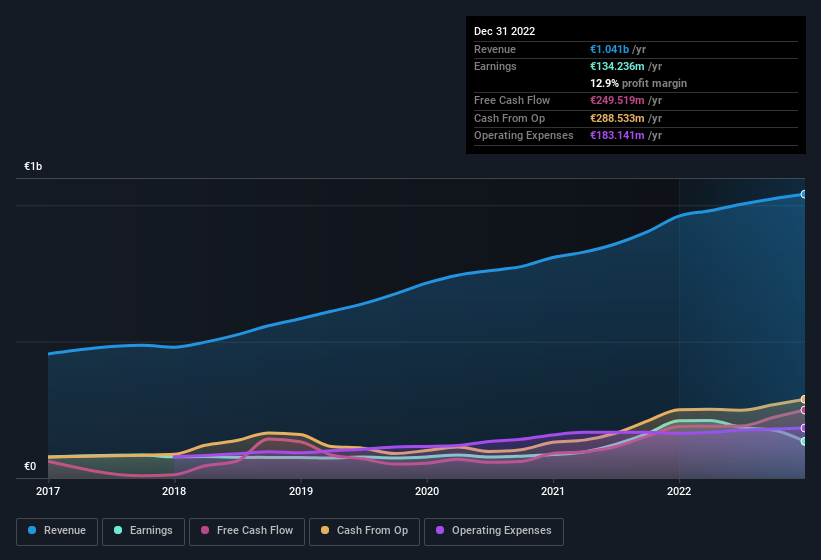Click the 2022 x-axis label
The image size is (821, 560).
pyautogui.click(x=679, y=491)
